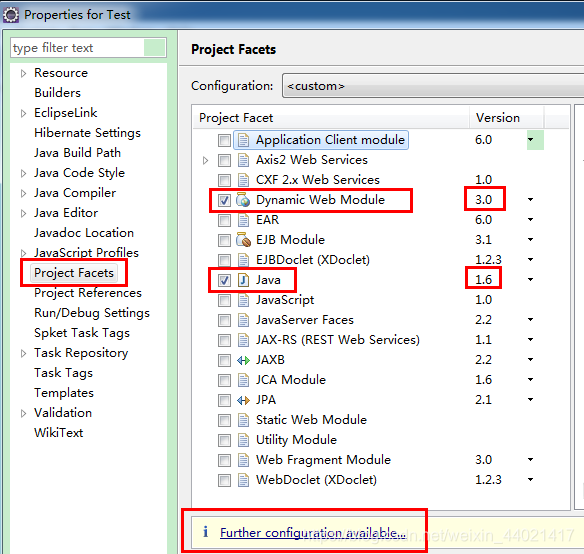Click the info icon beside Further configuration
The image size is (584, 554).
(205, 532)
